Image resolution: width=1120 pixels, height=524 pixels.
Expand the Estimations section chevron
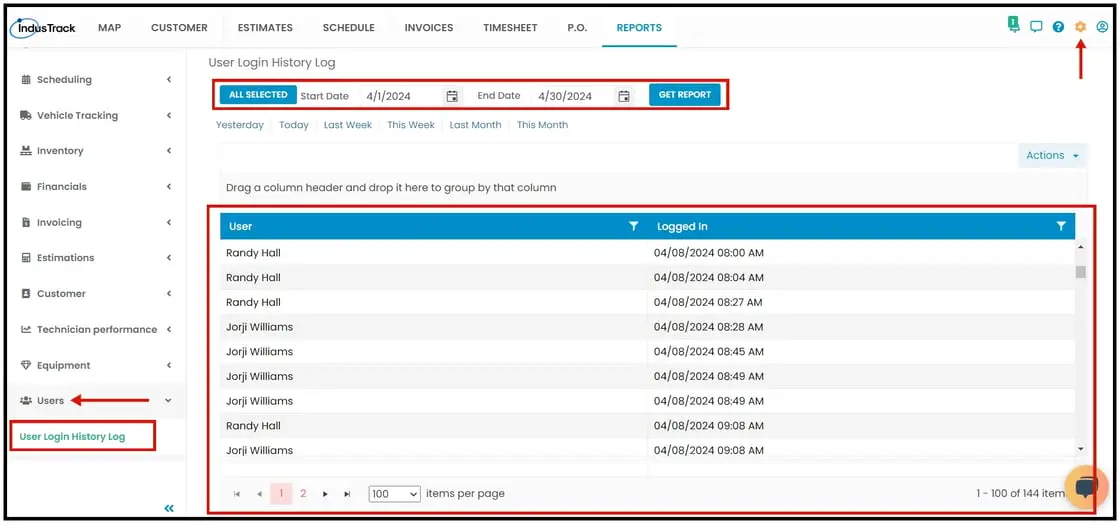click(x=169, y=258)
